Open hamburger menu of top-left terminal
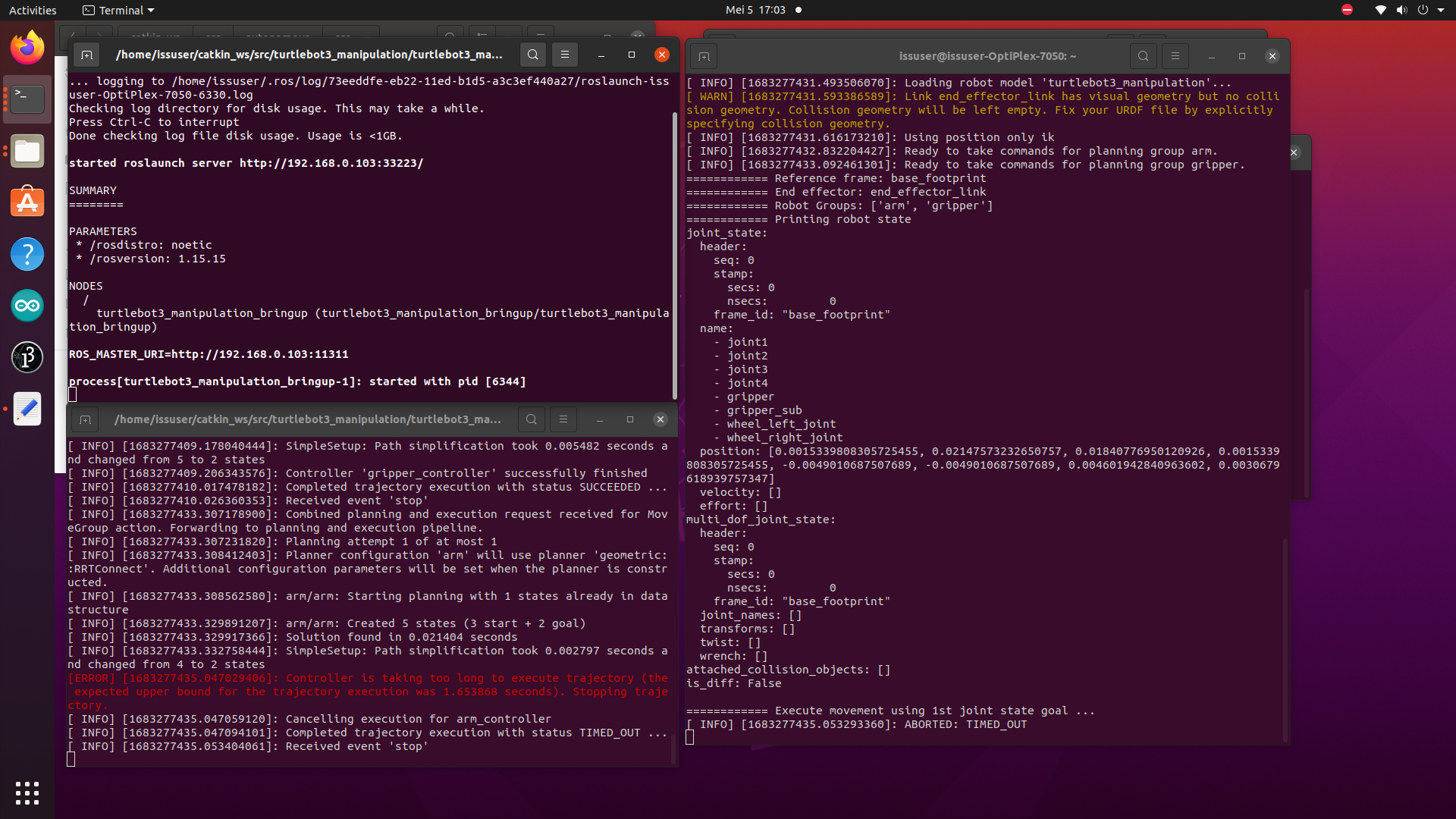This screenshot has height=819, width=1456. click(564, 55)
